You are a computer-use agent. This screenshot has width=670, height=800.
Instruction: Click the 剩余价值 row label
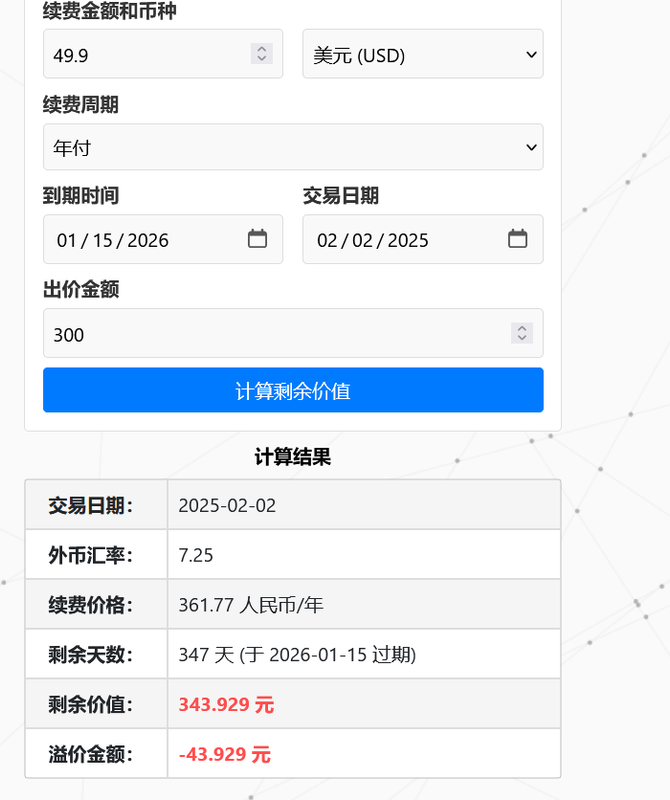(x=90, y=705)
